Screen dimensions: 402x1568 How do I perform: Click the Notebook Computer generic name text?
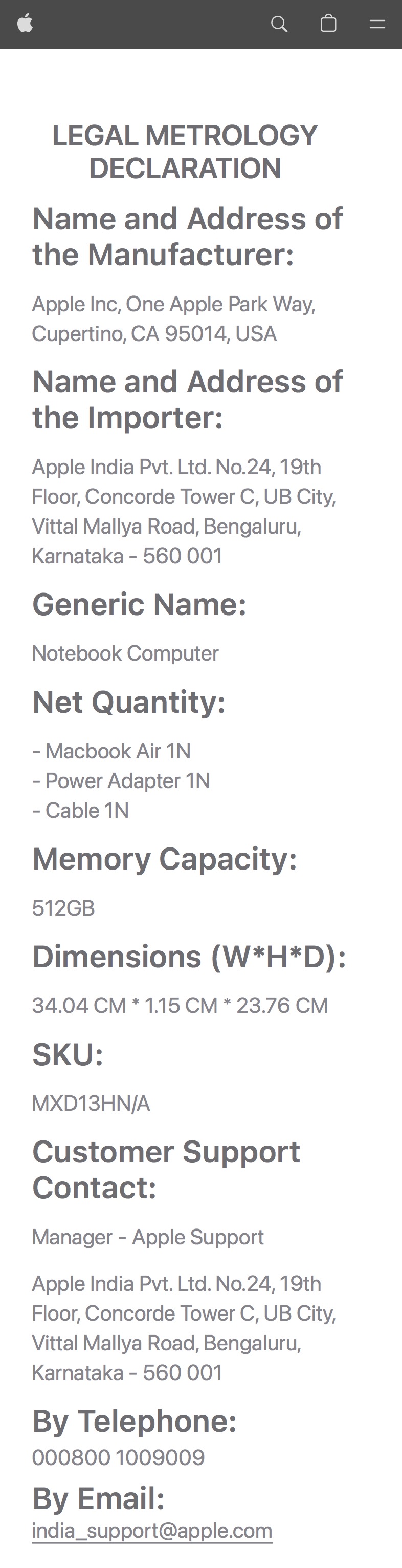tap(125, 653)
